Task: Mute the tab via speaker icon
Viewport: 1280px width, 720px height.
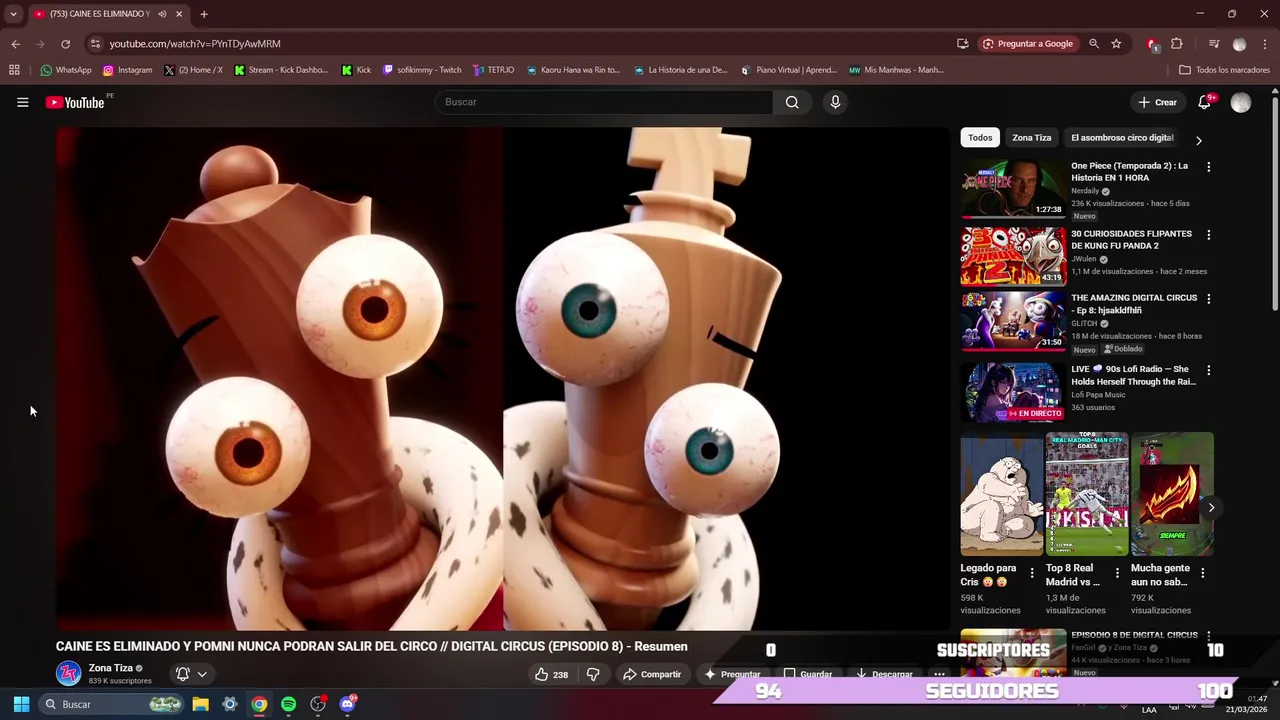Action: click(x=162, y=14)
